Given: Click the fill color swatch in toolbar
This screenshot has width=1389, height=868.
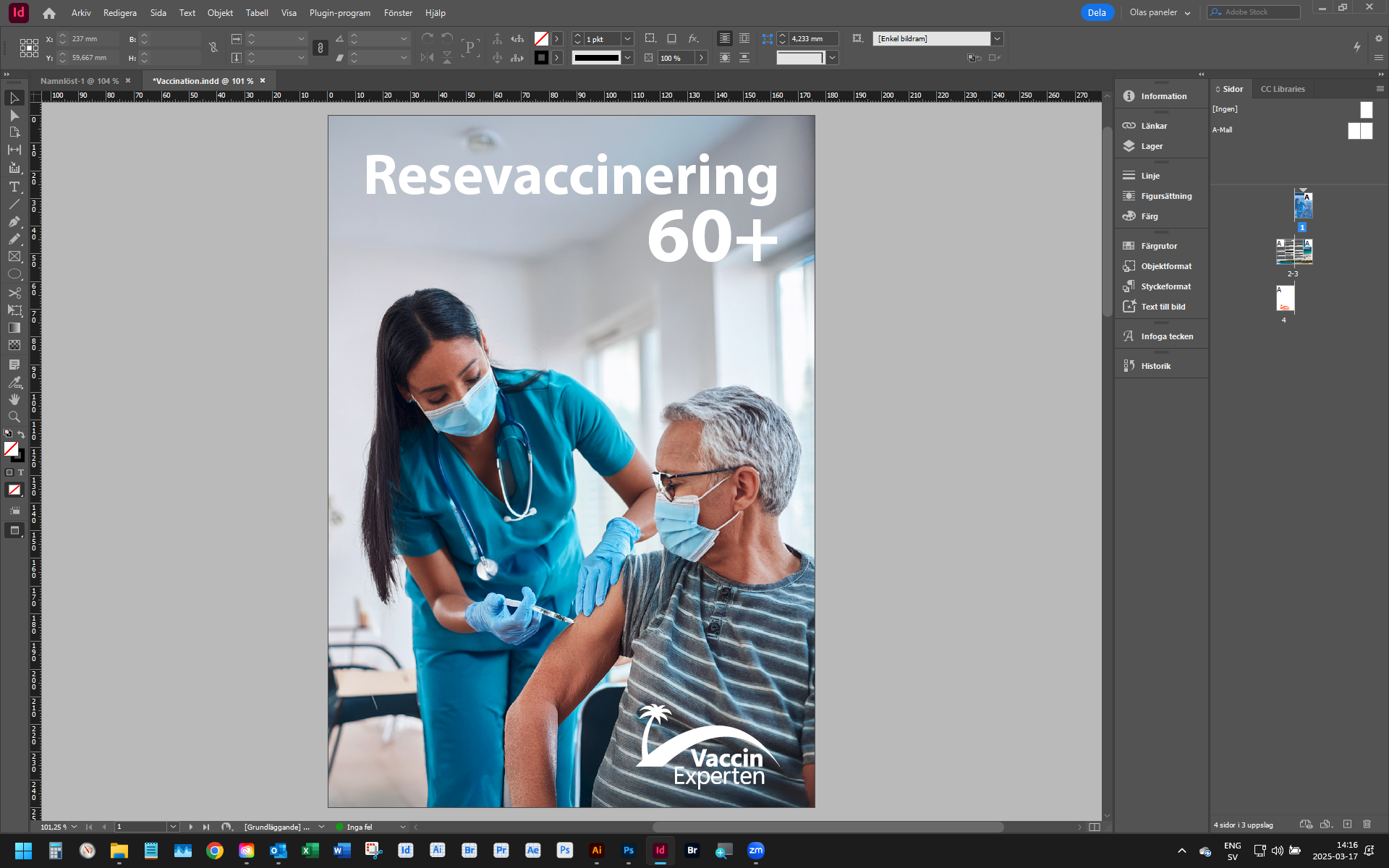Looking at the screenshot, I should point(11,449).
